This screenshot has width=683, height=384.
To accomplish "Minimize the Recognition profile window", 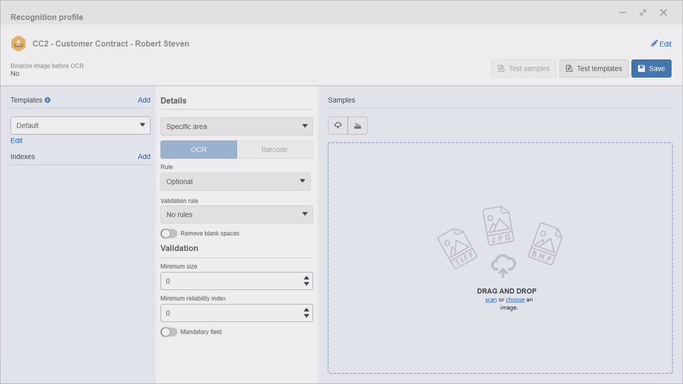I will pyautogui.click(x=622, y=13).
